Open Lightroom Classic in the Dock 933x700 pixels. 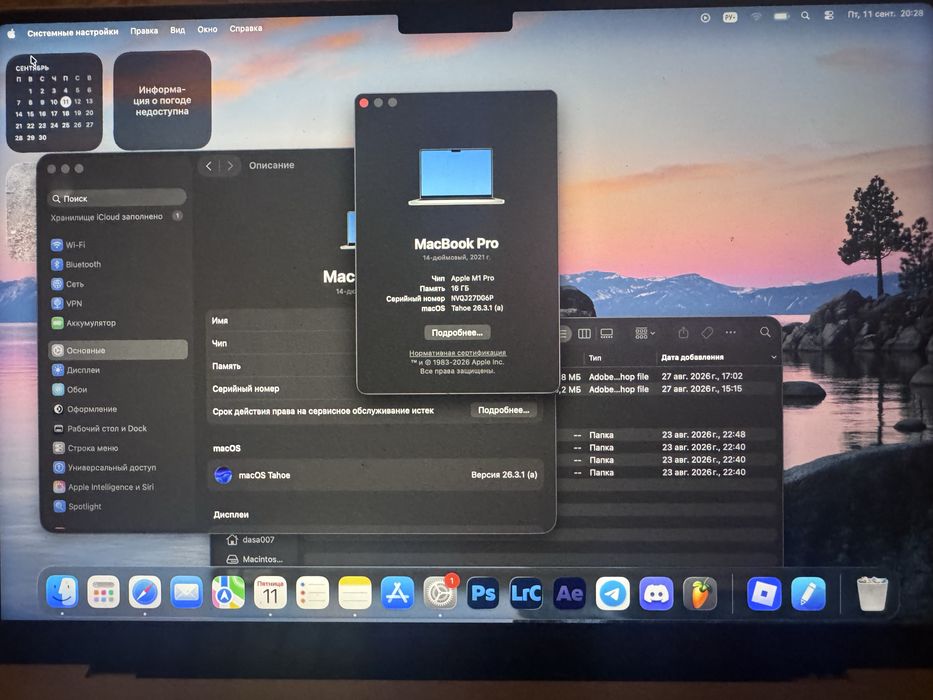pos(526,593)
